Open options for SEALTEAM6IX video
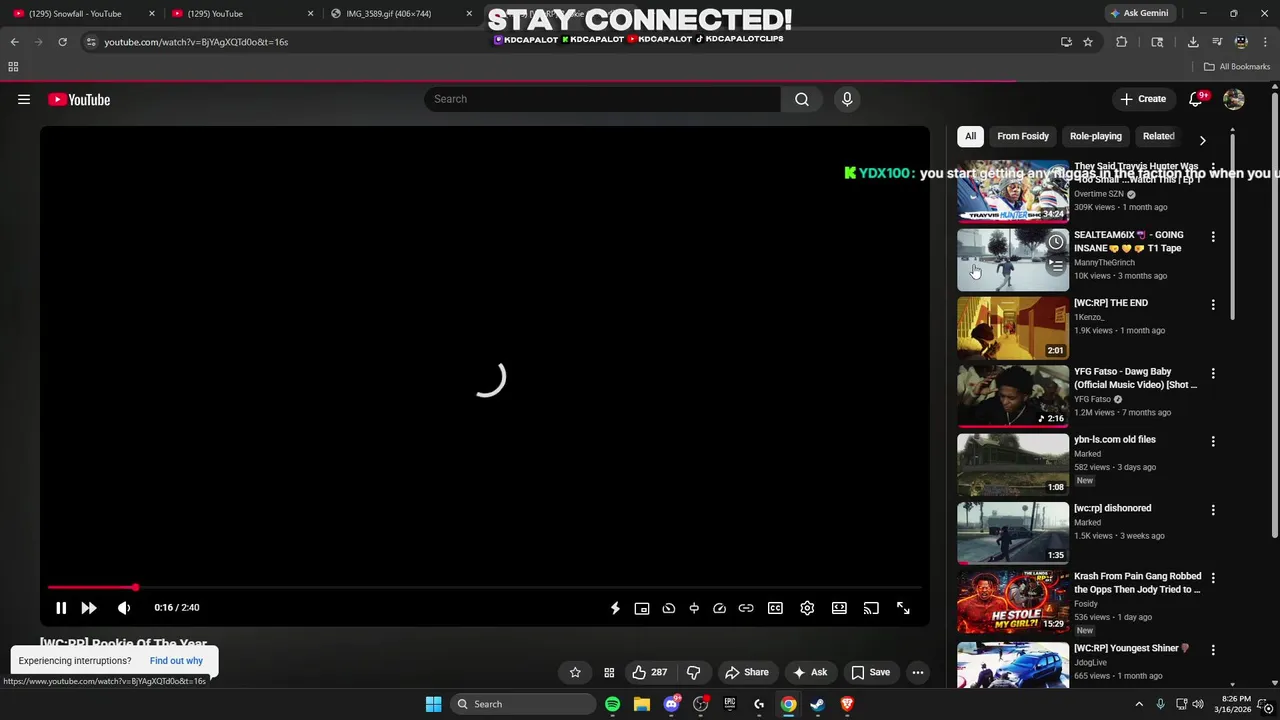Image resolution: width=1280 pixels, height=720 pixels. click(1213, 237)
